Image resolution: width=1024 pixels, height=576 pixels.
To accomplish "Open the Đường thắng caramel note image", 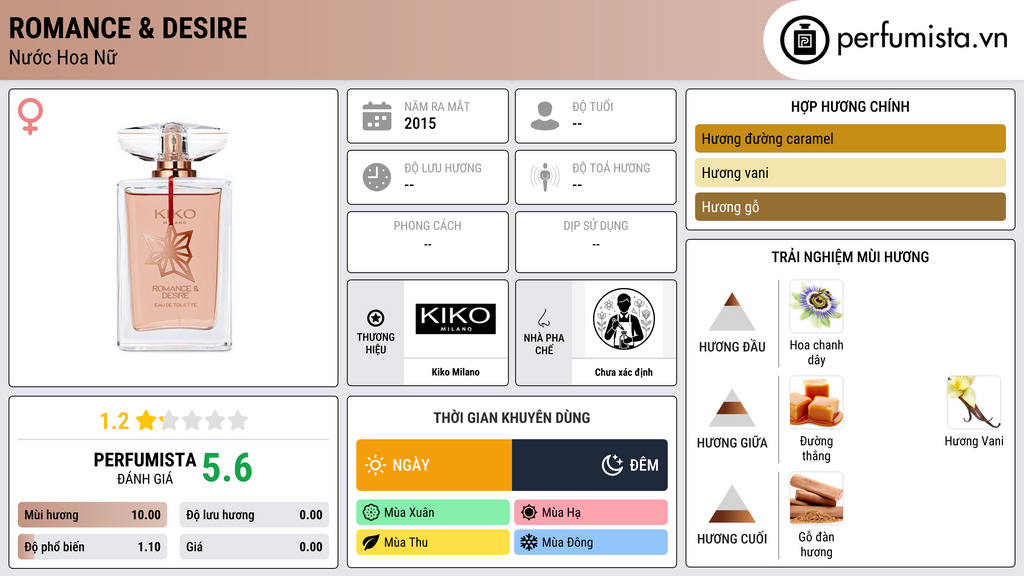I will click(816, 402).
